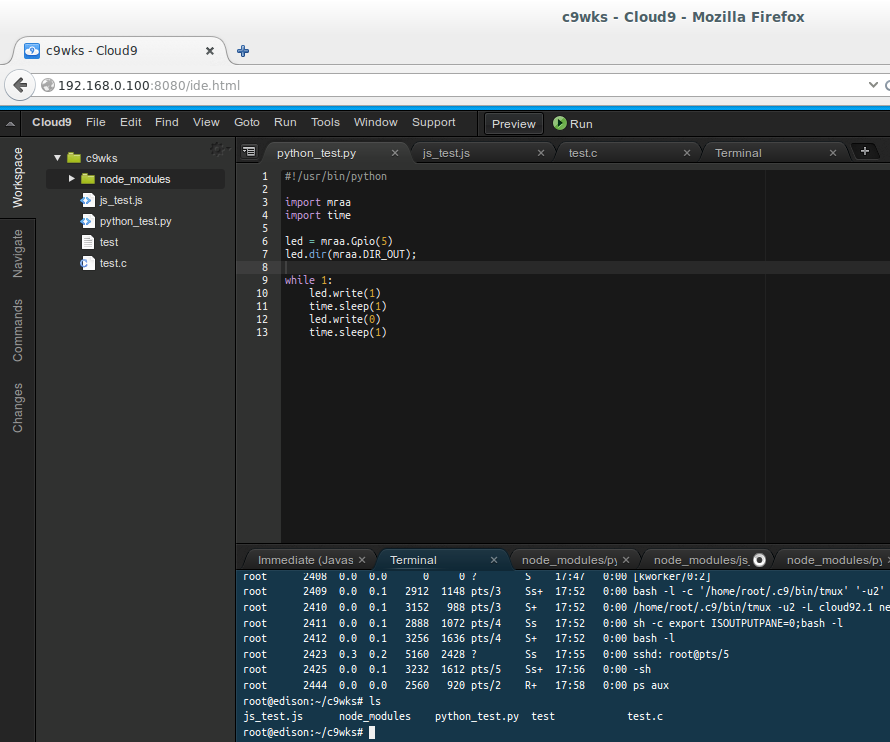Open the address bar dropdown chevron
This screenshot has width=890, height=742.
coord(873,85)
